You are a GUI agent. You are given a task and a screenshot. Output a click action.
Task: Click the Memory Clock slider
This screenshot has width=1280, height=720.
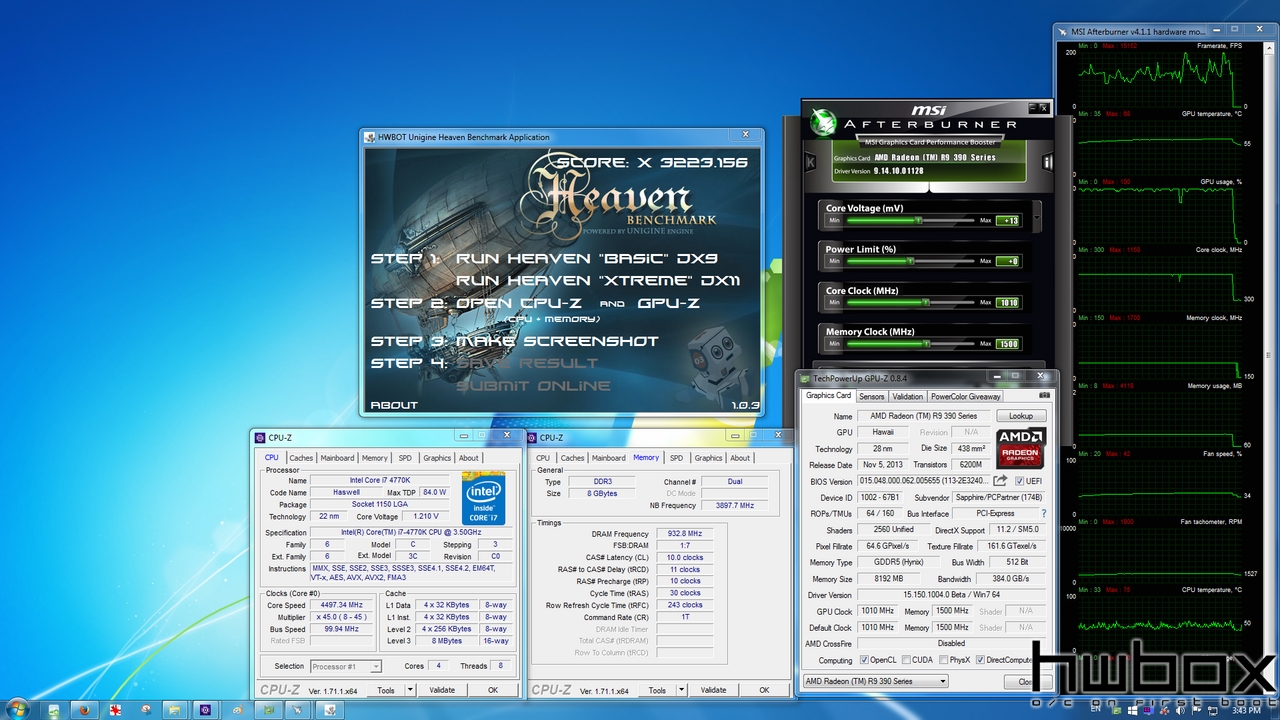[x=910, y=343]
